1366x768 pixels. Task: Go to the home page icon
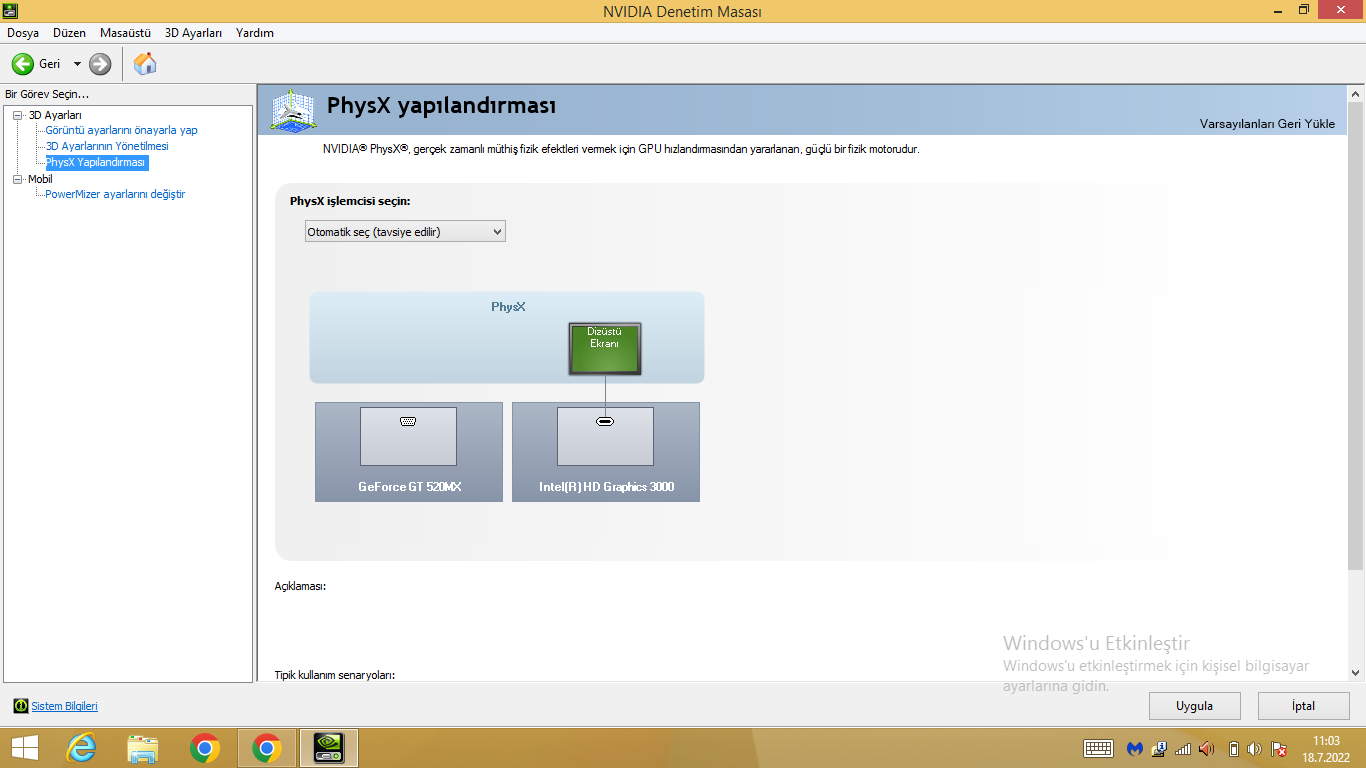pyautogui.click(x=145, y=64)
